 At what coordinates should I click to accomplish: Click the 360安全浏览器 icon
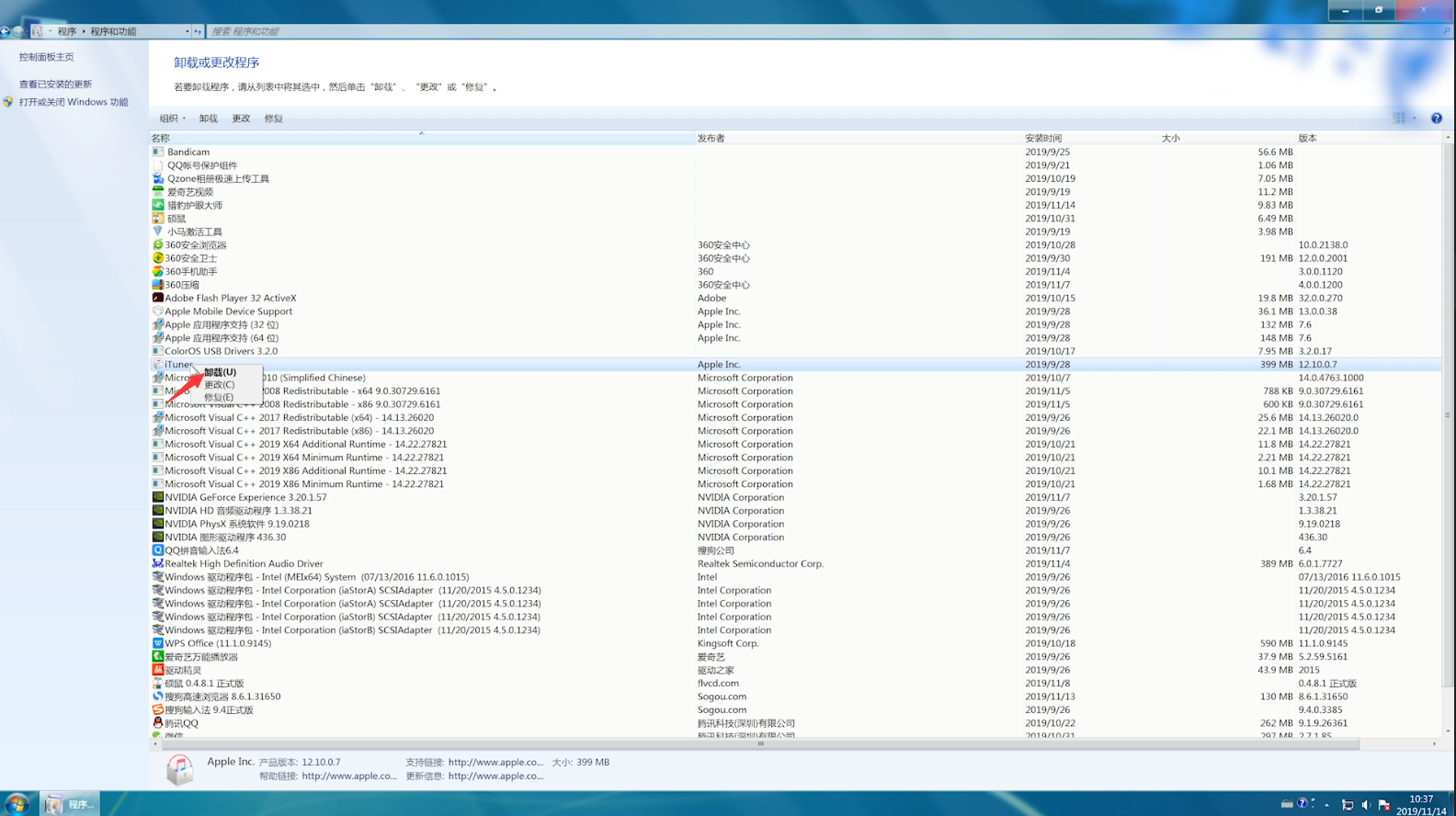coord(158,245)
